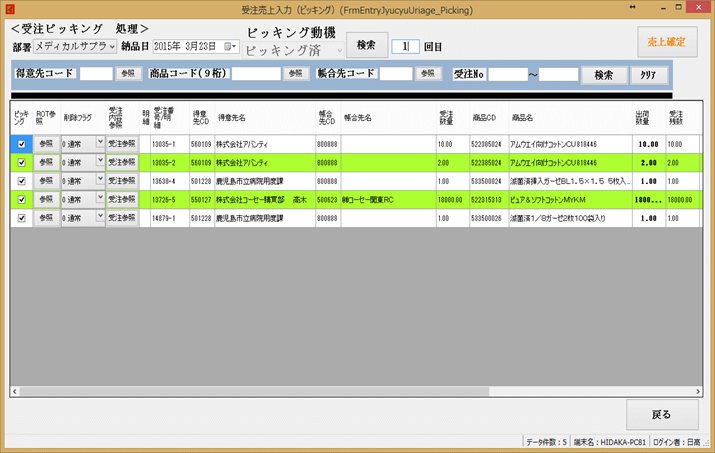The image size is (715, 453).
Task: Click the 商品名 column header
Action: [522, 118]
